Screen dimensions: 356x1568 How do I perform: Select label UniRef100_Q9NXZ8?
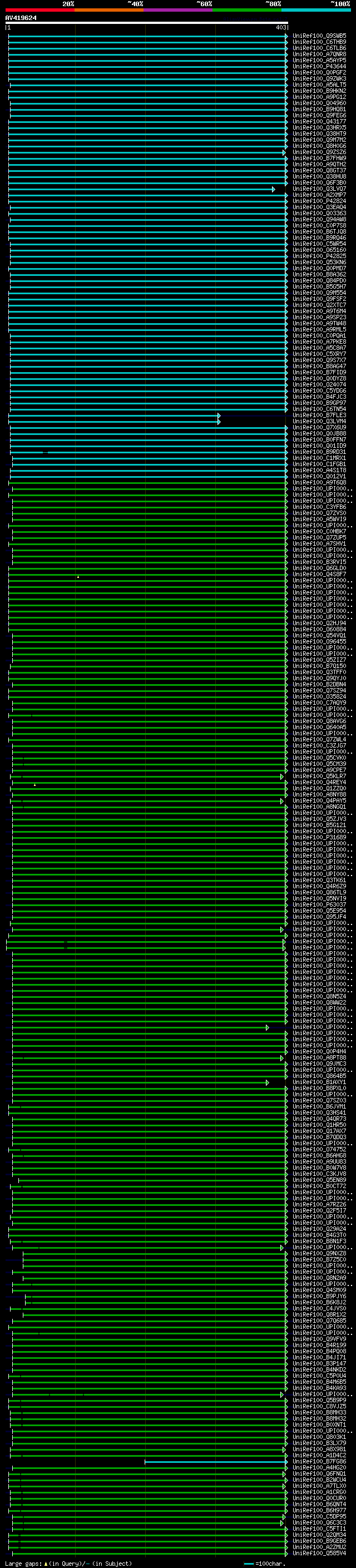pyautogui.click(x=319, y=1254)
